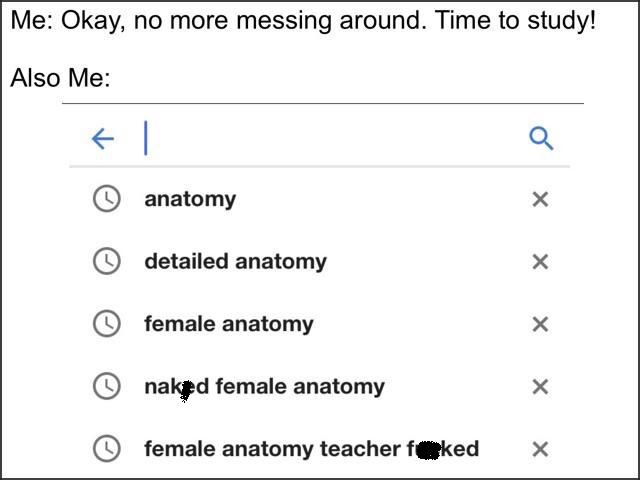Click the history clock next to 'detailed anatomy'

point(106,261)
